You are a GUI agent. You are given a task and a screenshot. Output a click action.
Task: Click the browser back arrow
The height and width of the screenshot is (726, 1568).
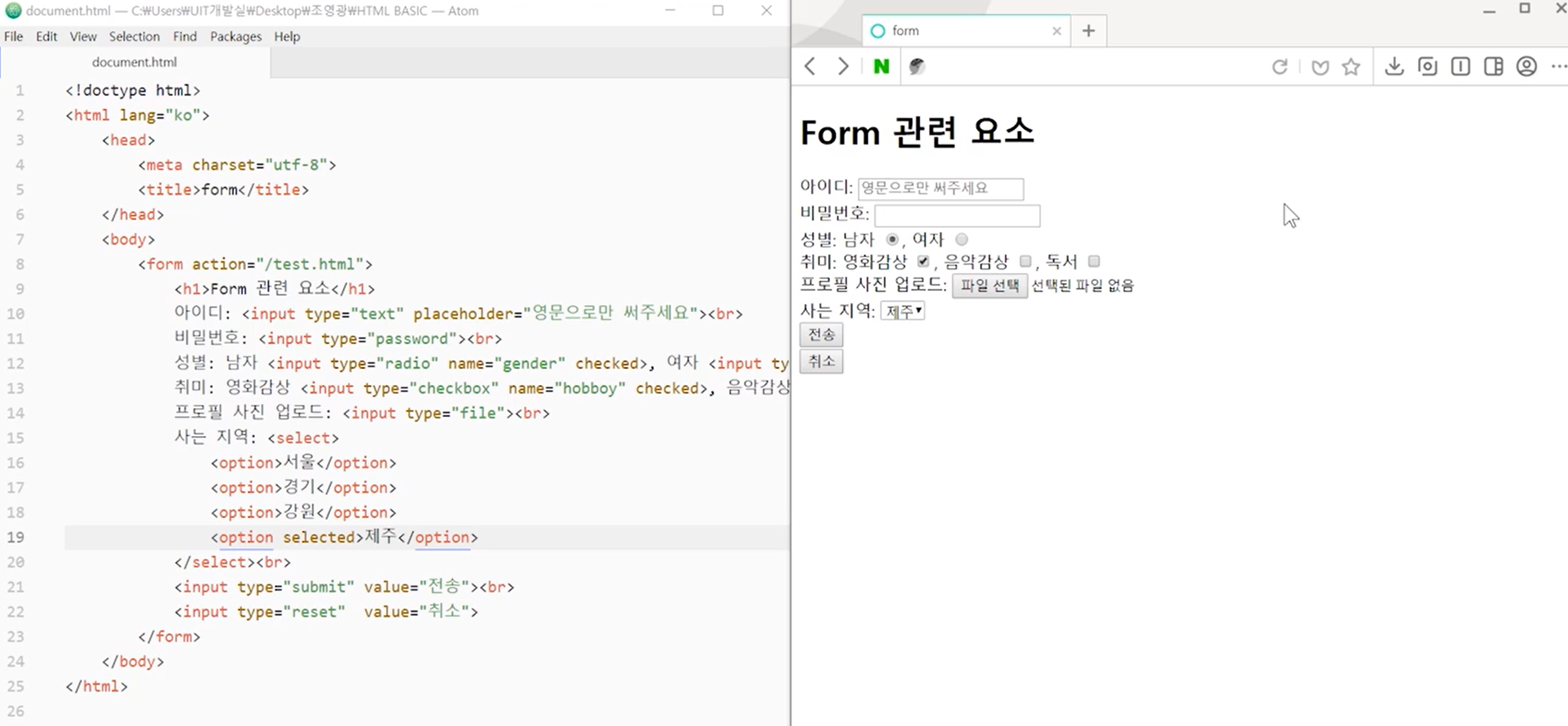click(x=810, y=66)
